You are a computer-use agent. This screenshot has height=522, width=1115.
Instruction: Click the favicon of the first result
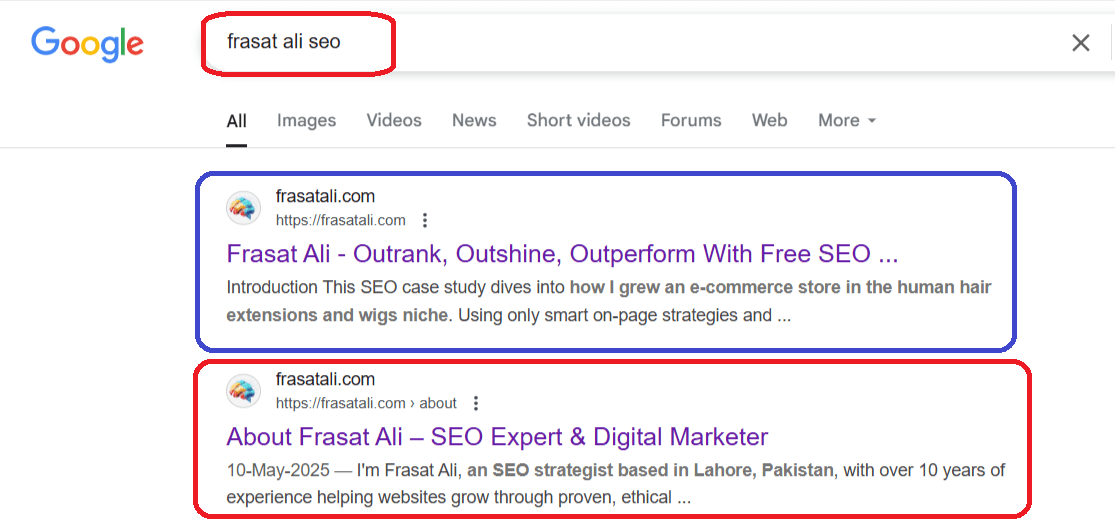tap(243, 208)
